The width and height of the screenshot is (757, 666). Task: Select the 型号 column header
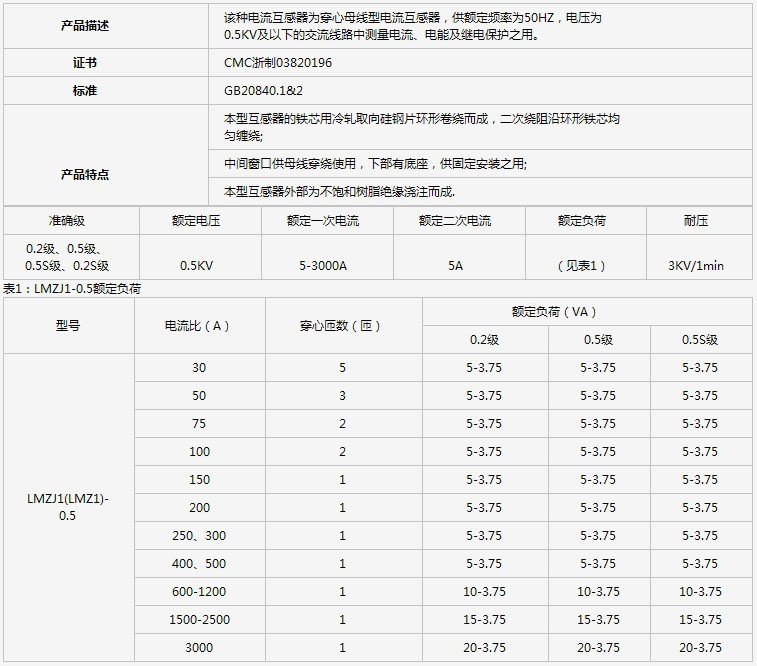click(x=68, y=326)
